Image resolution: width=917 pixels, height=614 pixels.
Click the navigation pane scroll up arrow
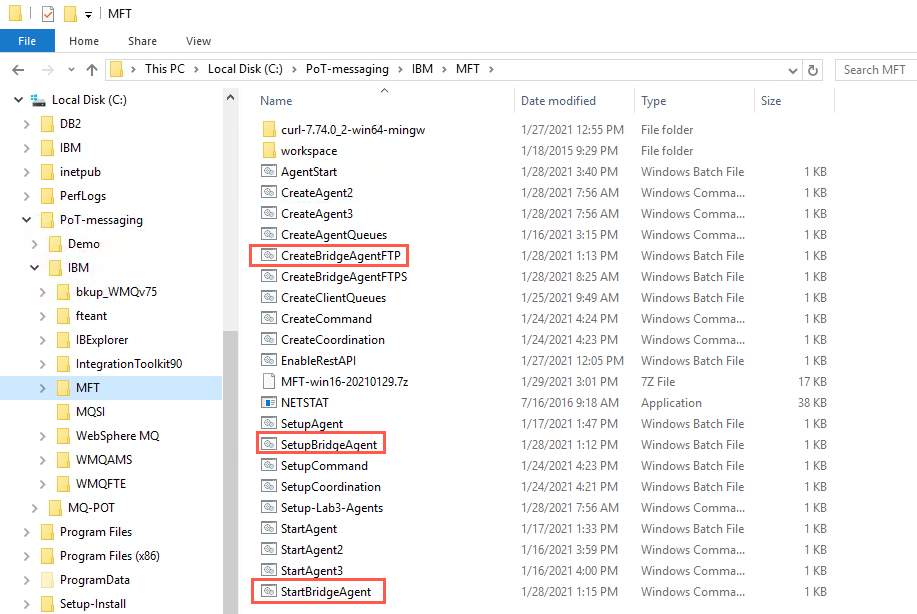230,98
